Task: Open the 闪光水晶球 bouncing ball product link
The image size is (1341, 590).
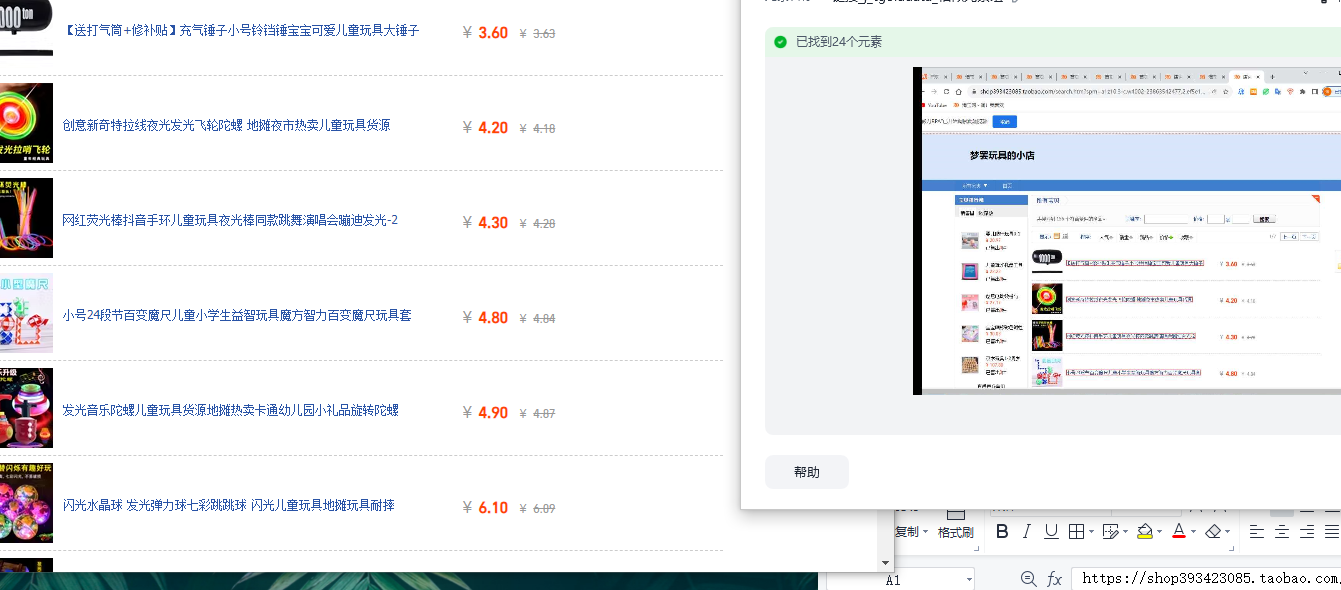Action: 229,505
